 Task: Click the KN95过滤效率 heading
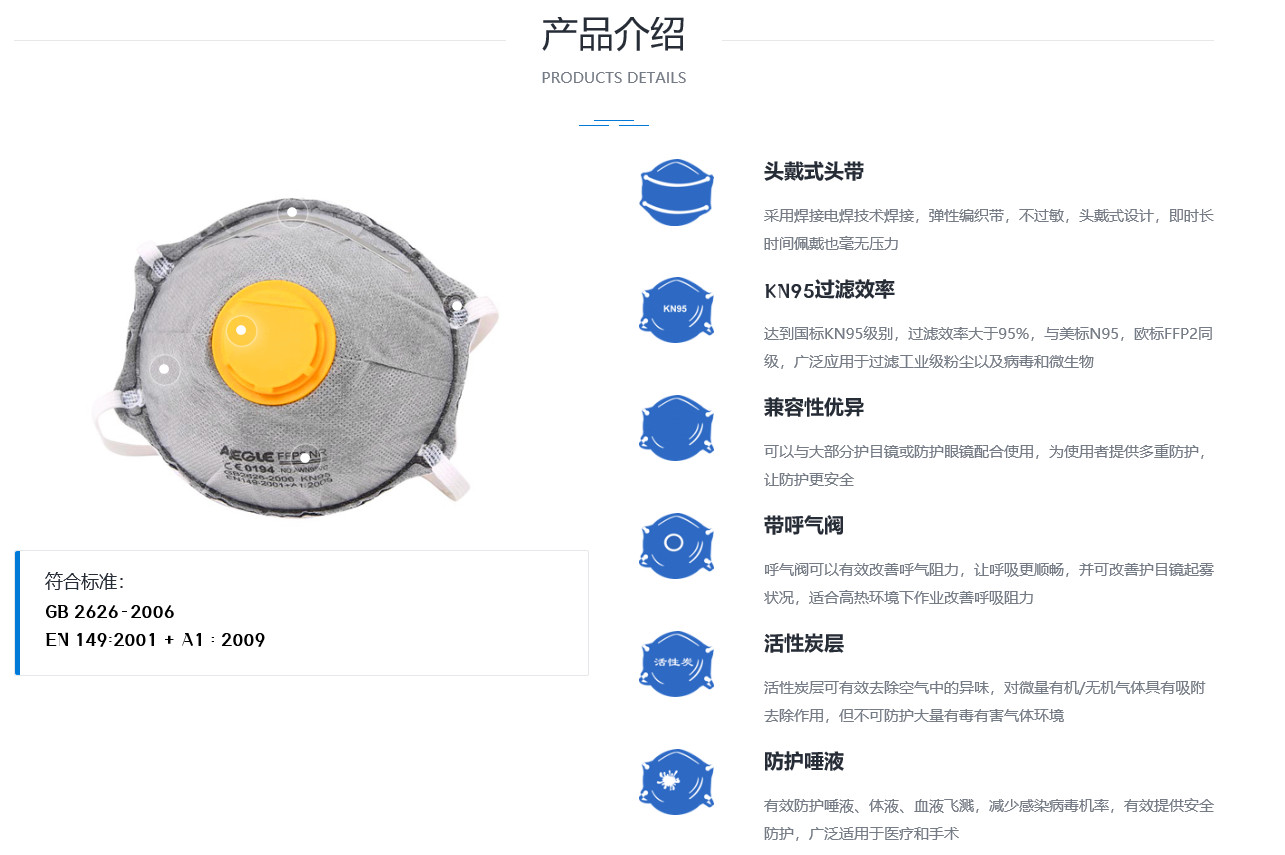click(830, 290)
